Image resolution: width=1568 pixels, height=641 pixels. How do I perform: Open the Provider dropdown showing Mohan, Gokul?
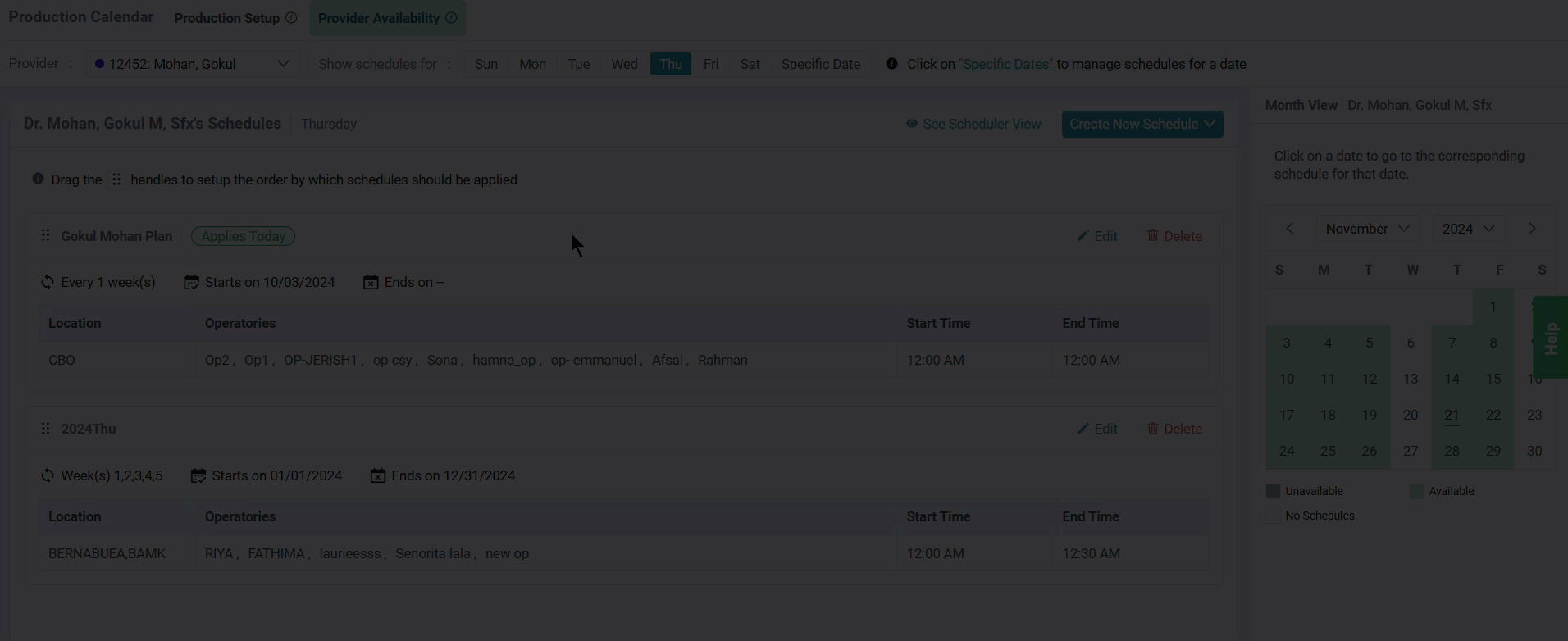pyautogui.click(x=192, y=64)
